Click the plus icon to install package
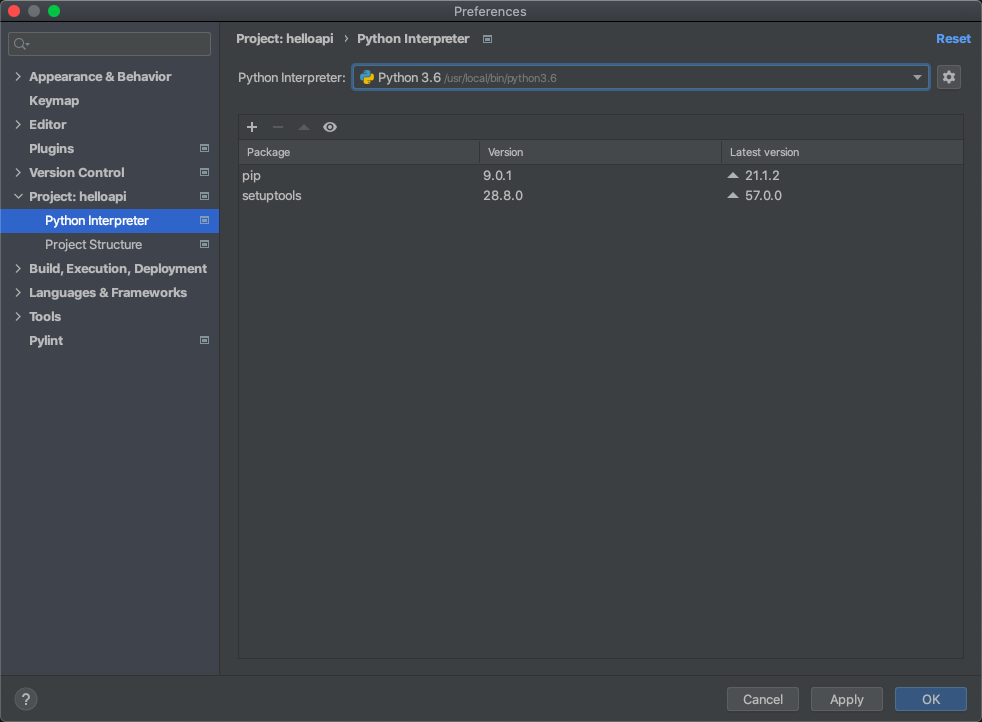 pos(252,127)
